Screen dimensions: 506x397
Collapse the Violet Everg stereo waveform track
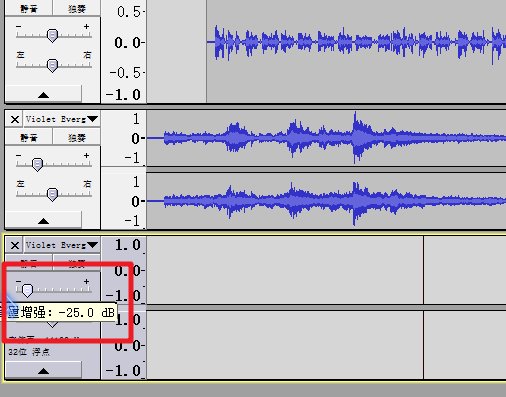(43, 220)
